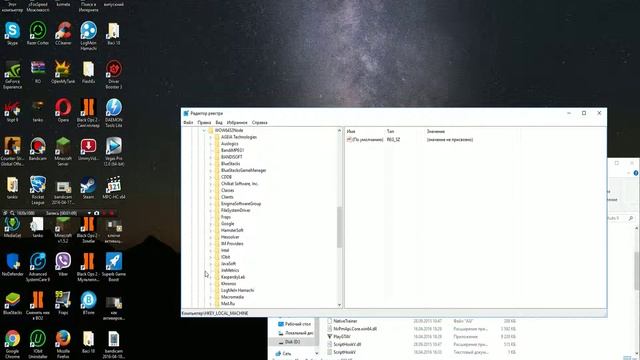Open the Bandicam overlay dropdown arrow
This screenshot has width=640, height=360.
89,213
